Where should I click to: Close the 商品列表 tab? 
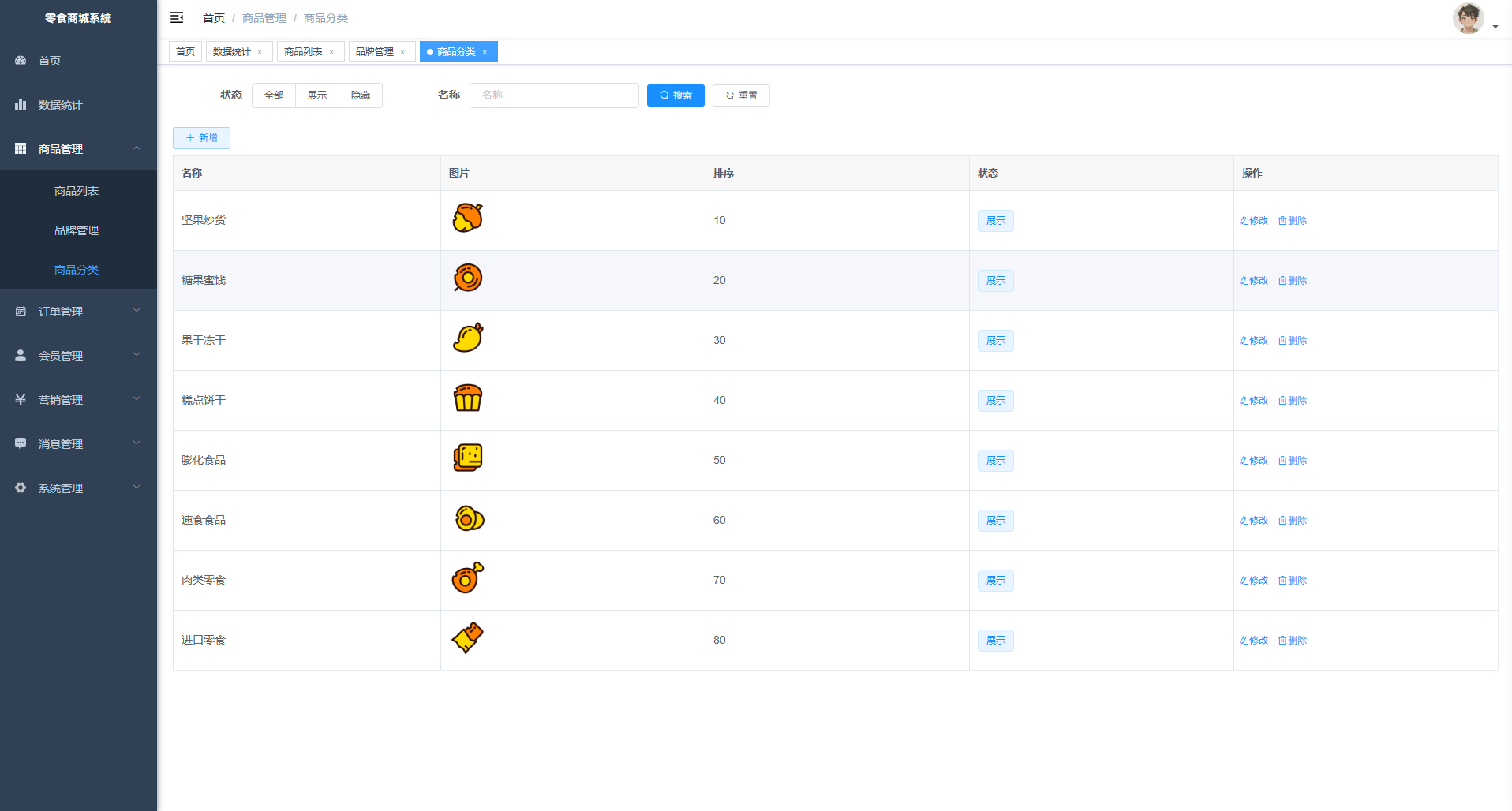pyautogui.click(x=331, y=53)
